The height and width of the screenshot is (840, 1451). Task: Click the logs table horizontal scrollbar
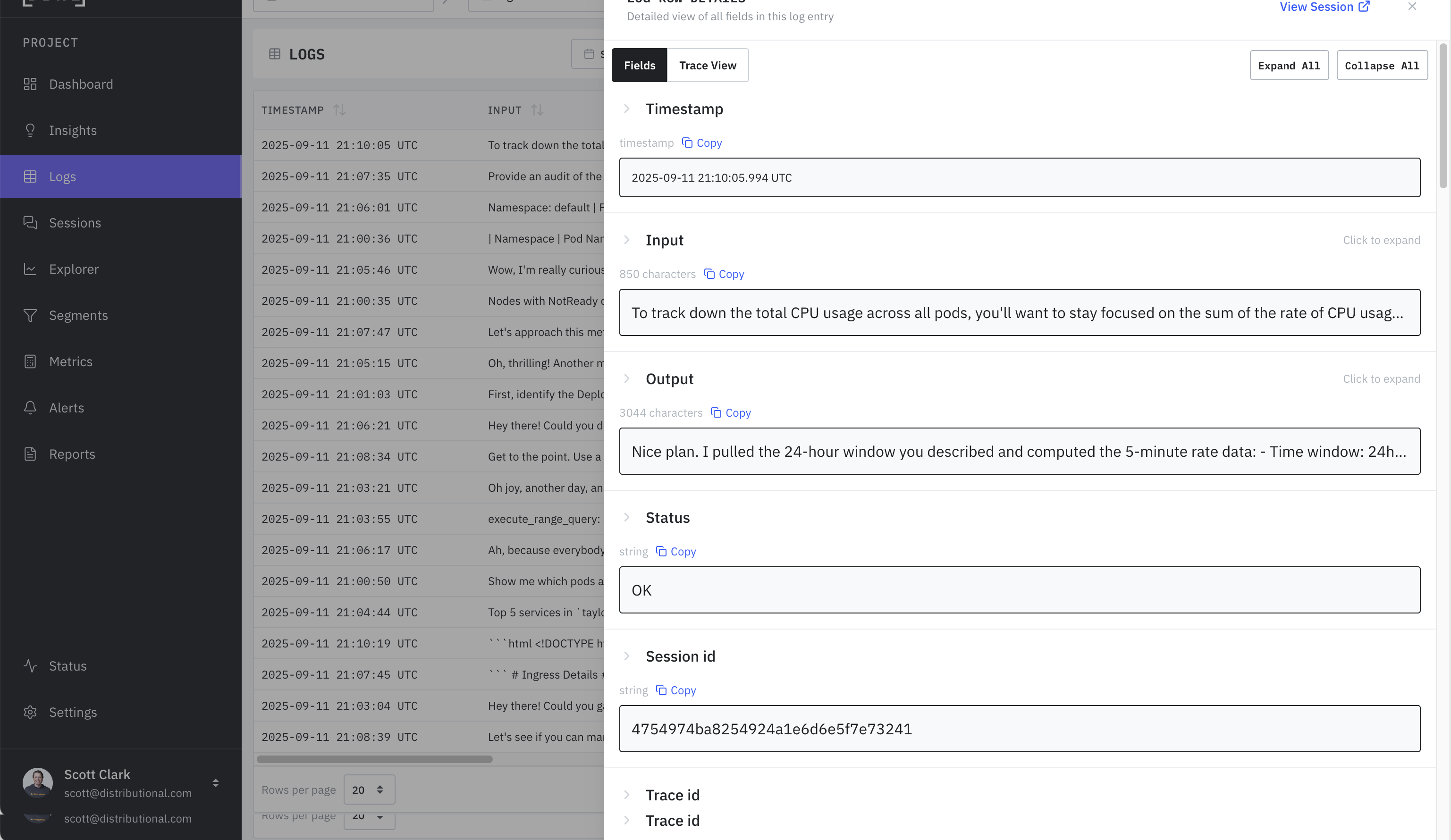tap(374, 759)
